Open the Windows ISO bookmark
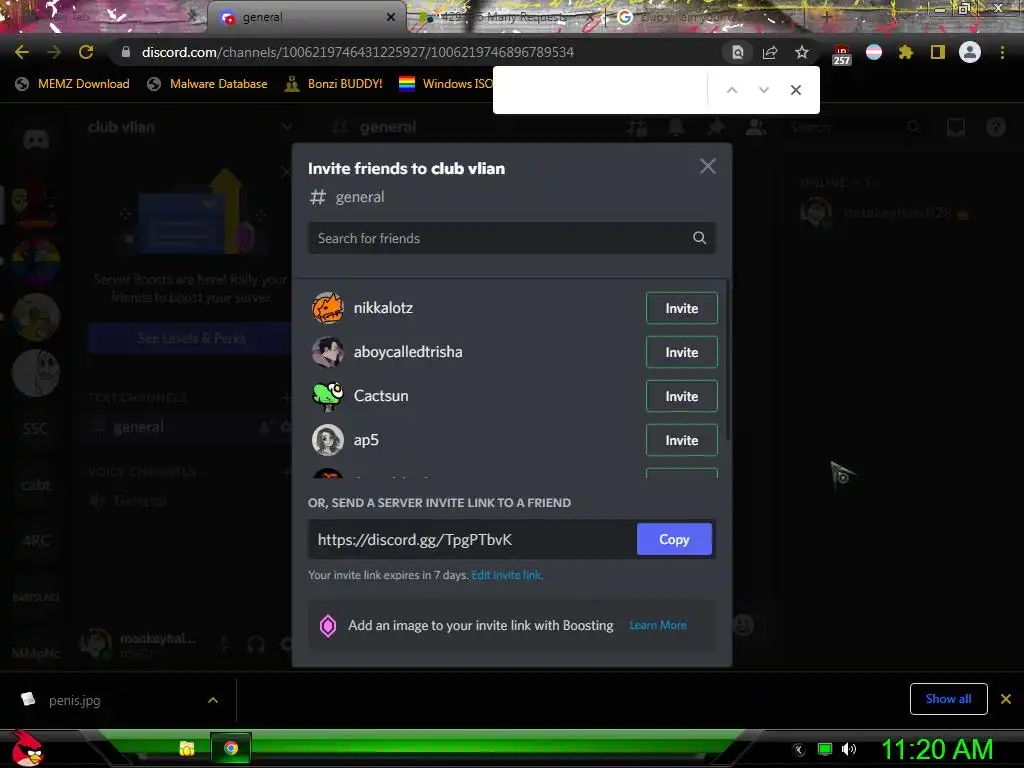Screen dimensions: 1024x768 coord(445,84)
